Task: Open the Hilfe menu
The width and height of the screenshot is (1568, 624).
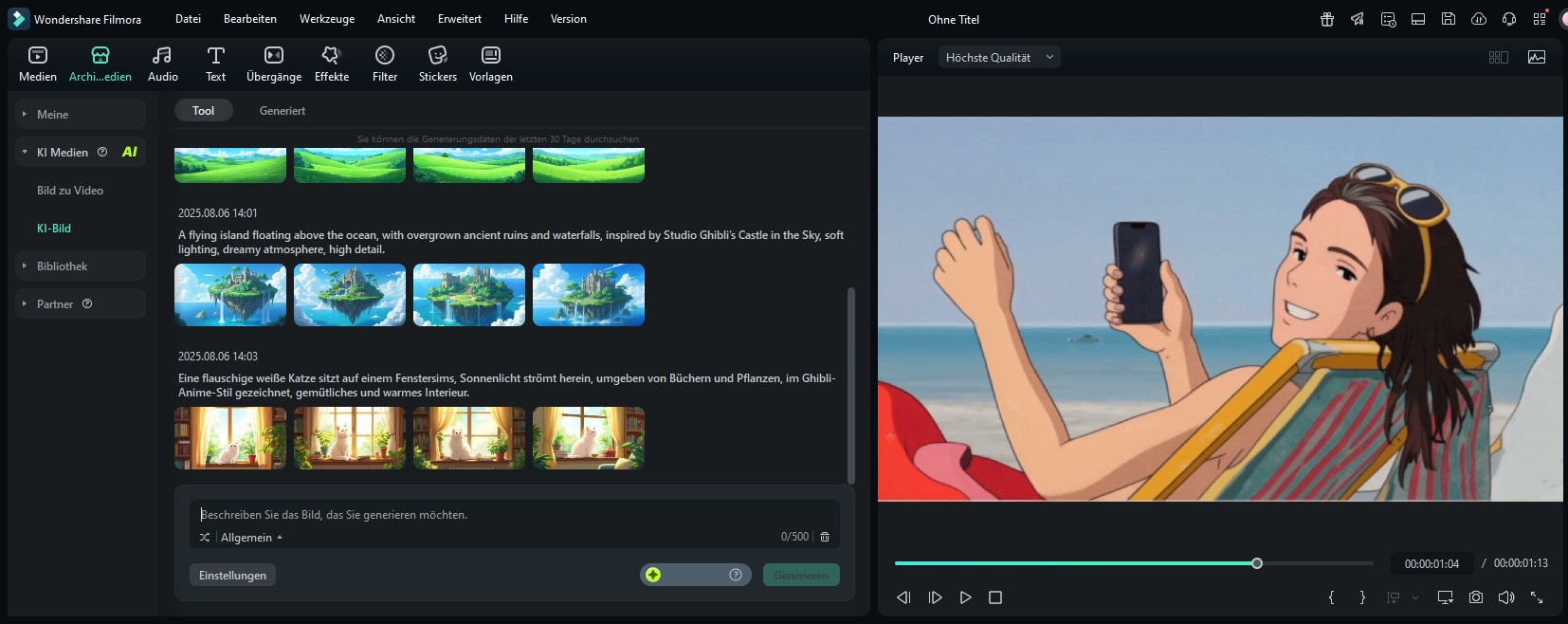Action: pos(517,19)
